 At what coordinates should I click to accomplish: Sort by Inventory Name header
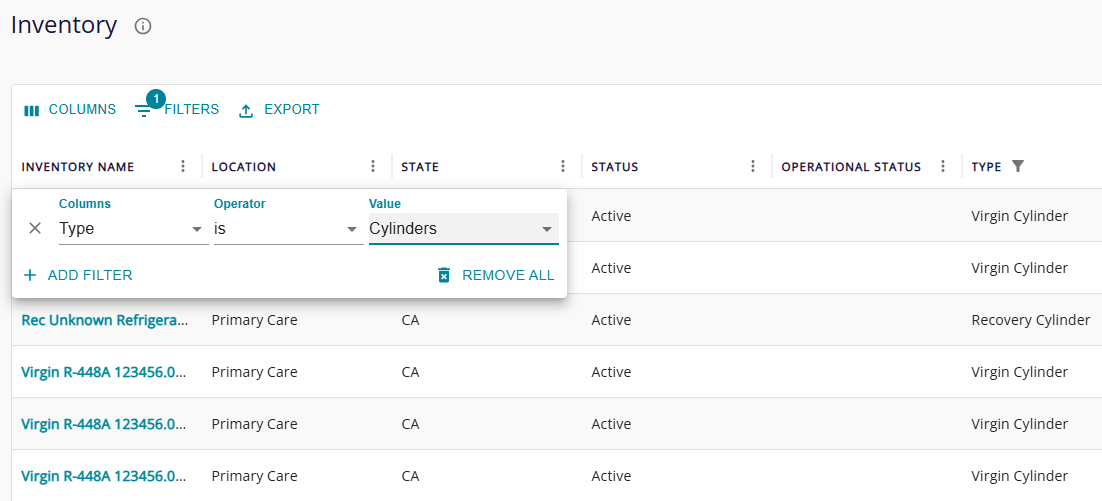[x=78, y=167]
